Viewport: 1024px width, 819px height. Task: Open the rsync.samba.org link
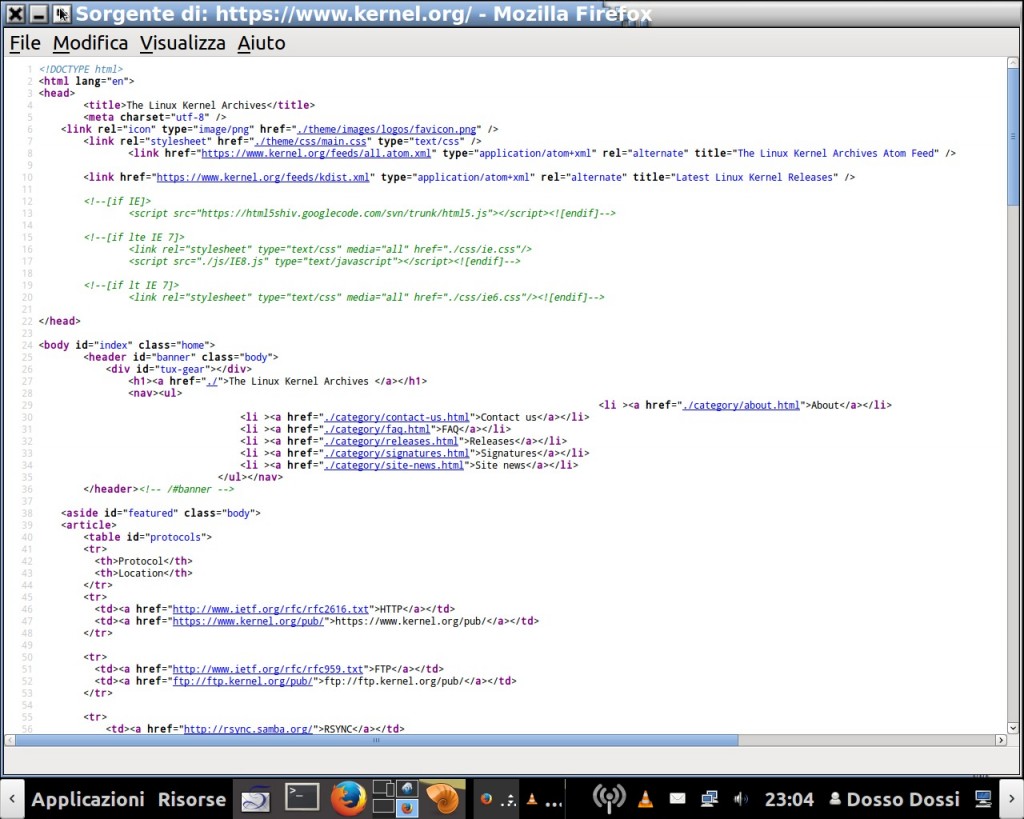coord(248,730)
